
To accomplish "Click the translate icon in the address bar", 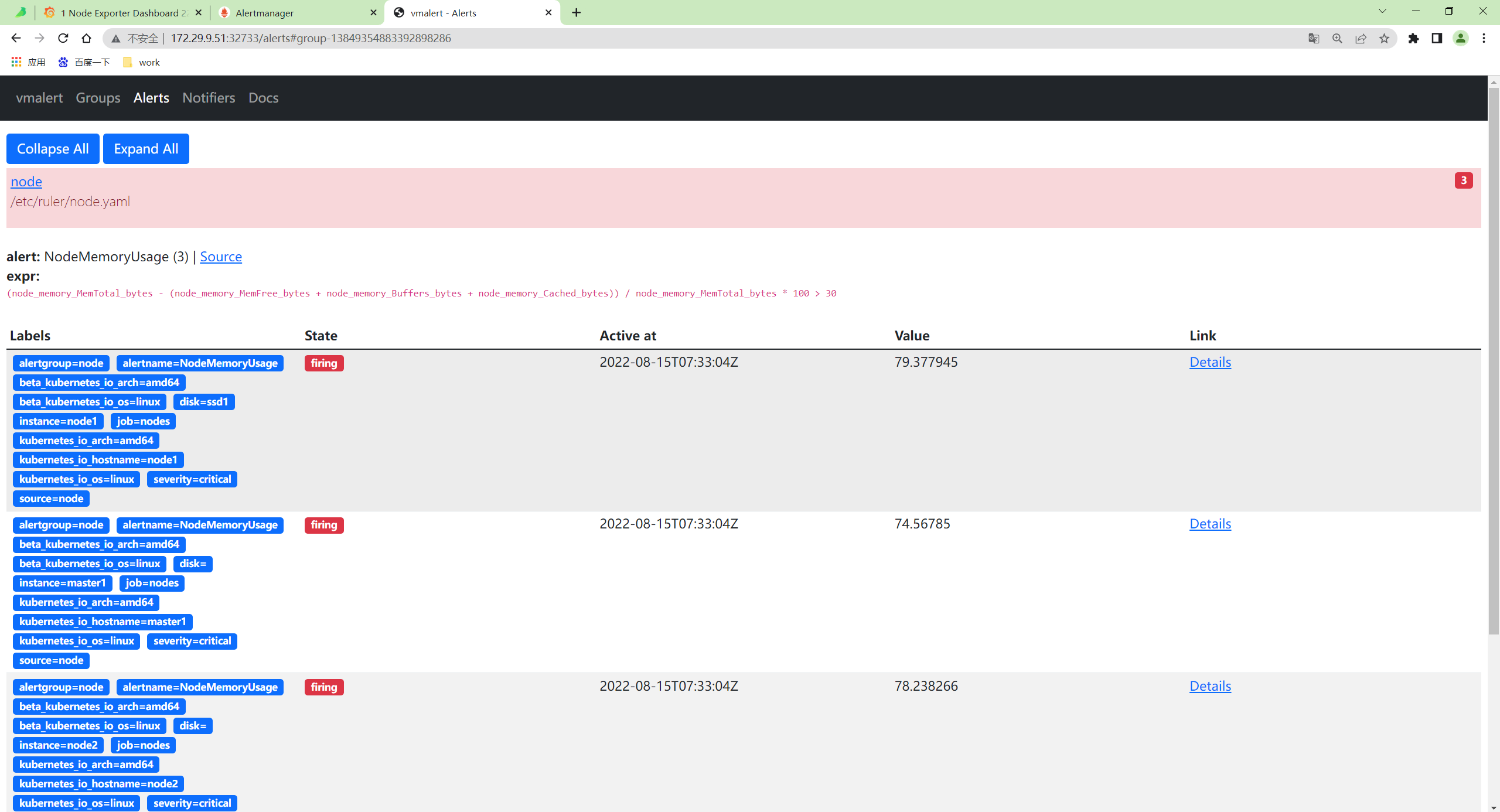I will 1314,38.
